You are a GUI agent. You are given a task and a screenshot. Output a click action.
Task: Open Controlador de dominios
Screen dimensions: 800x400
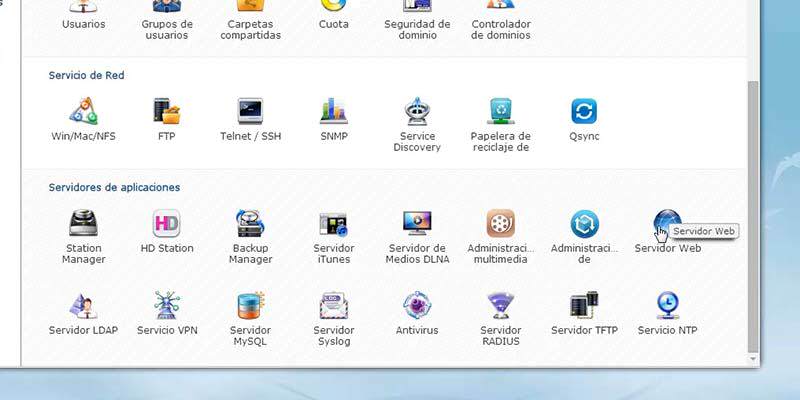(501, 20)
